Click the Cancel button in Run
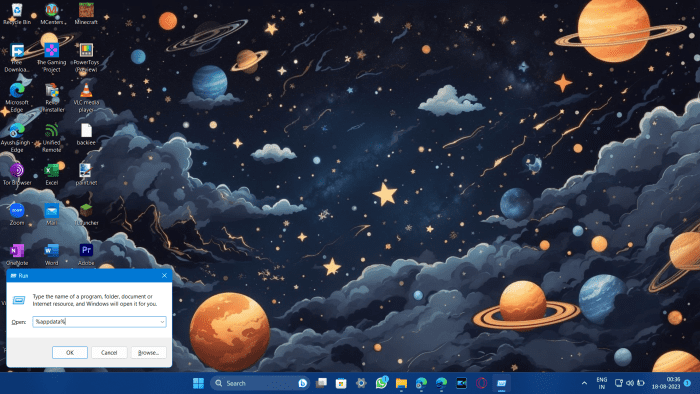This screenshot has width=700, height=394. coord(109,353)
